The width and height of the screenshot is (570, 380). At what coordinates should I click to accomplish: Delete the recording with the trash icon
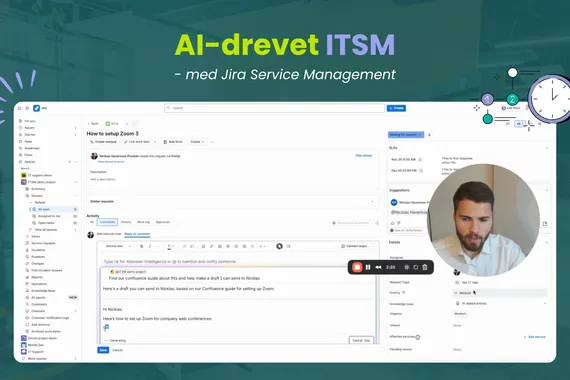tap(425, 267)
